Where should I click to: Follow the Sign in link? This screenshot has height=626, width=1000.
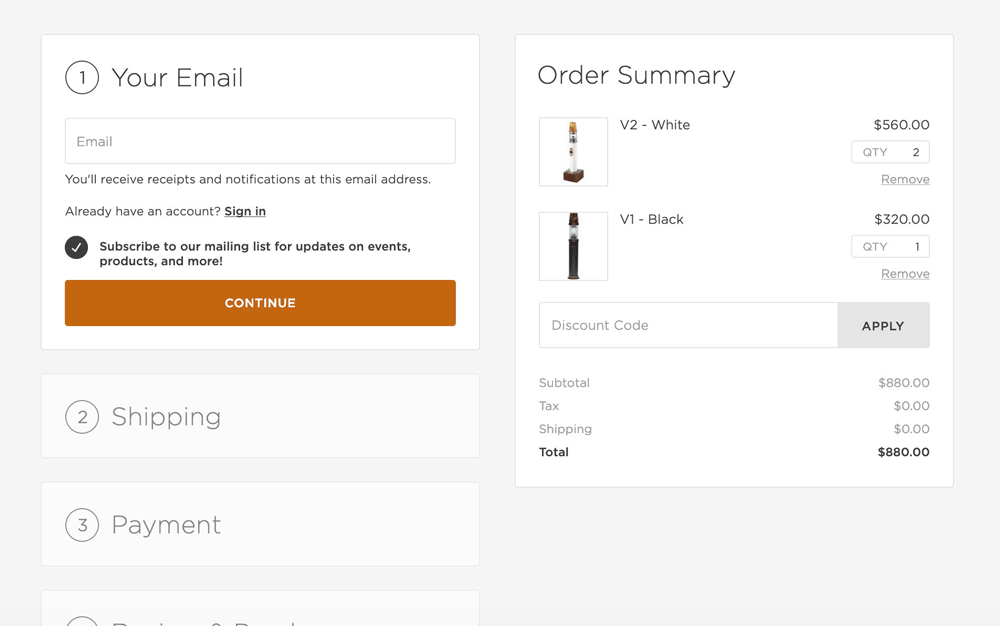click(245, 211)
